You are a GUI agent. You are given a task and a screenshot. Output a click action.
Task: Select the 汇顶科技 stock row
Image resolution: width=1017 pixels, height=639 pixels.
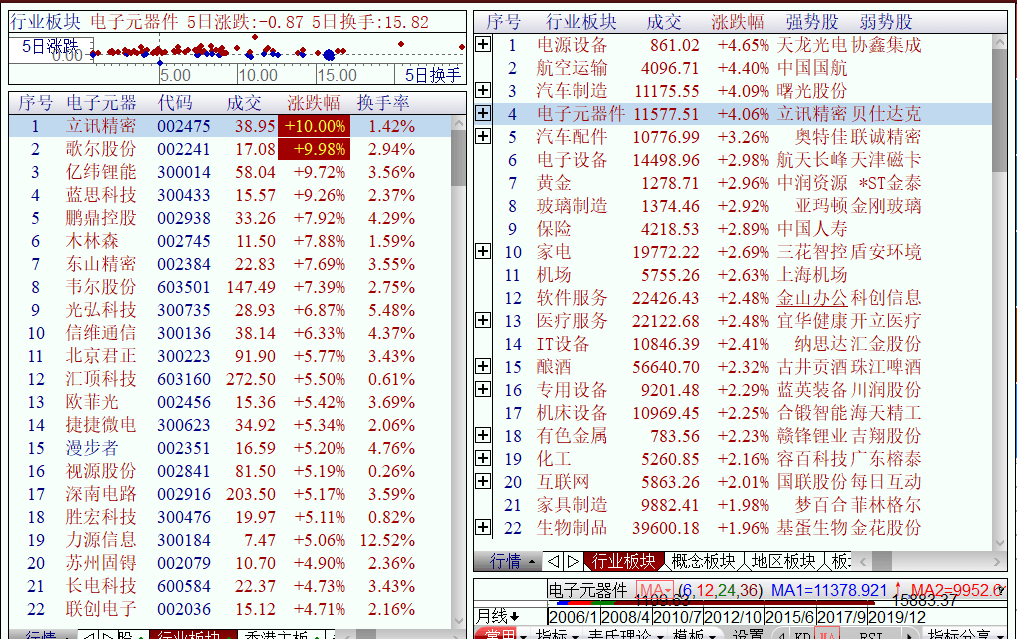(230, 379)
